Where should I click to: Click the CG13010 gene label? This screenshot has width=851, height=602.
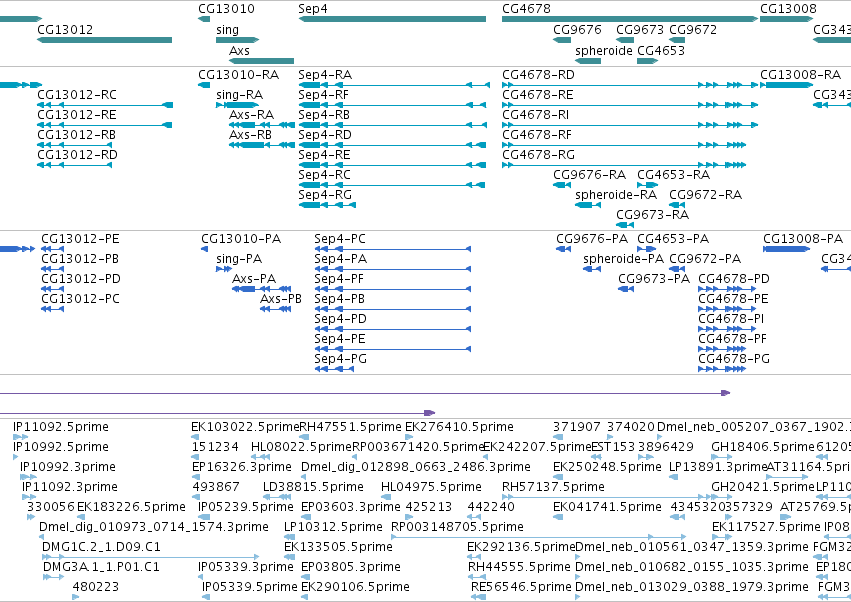[226, 9]
